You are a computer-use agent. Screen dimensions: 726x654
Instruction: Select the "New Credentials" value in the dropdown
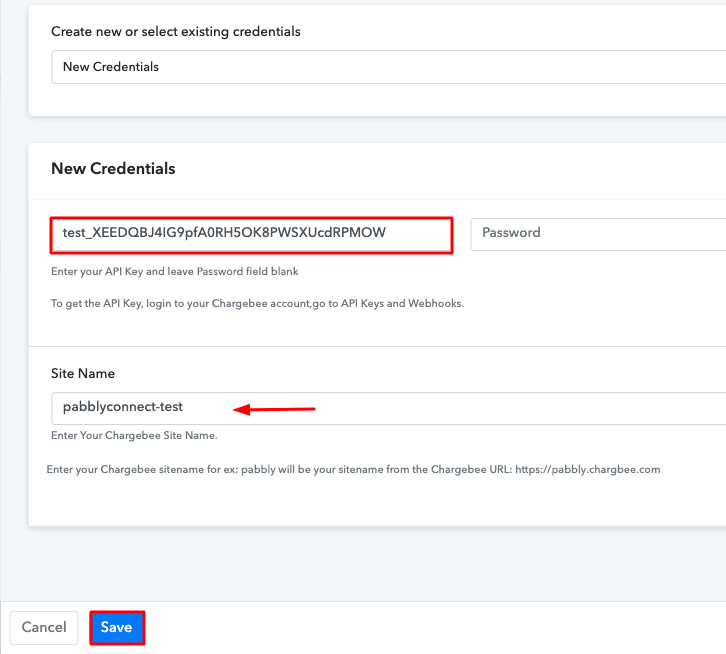click(111, 67)
